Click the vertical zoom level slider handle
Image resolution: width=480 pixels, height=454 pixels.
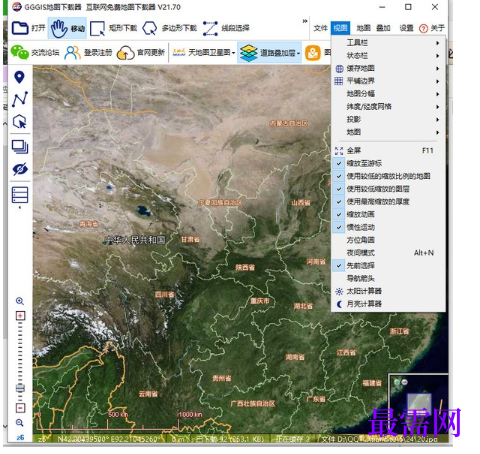(x=20, y=388)
